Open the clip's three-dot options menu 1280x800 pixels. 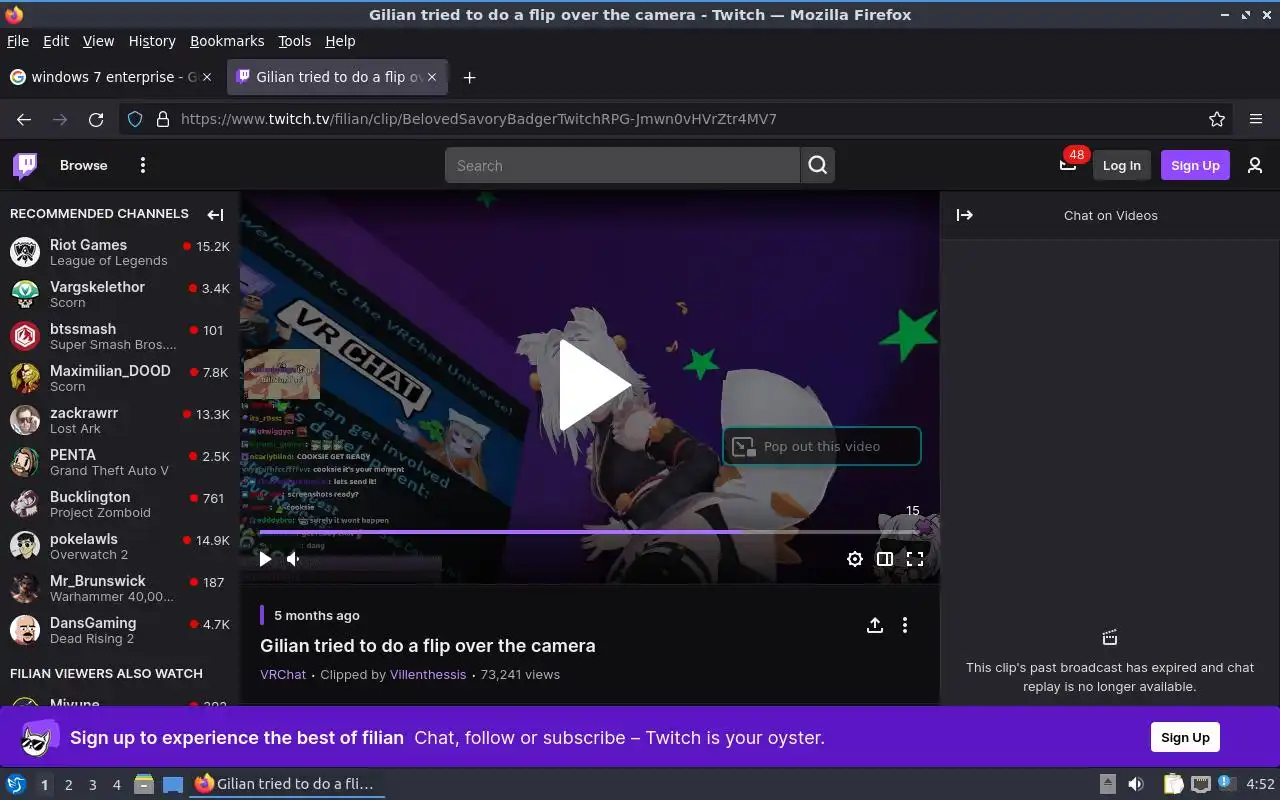[905, 625]
